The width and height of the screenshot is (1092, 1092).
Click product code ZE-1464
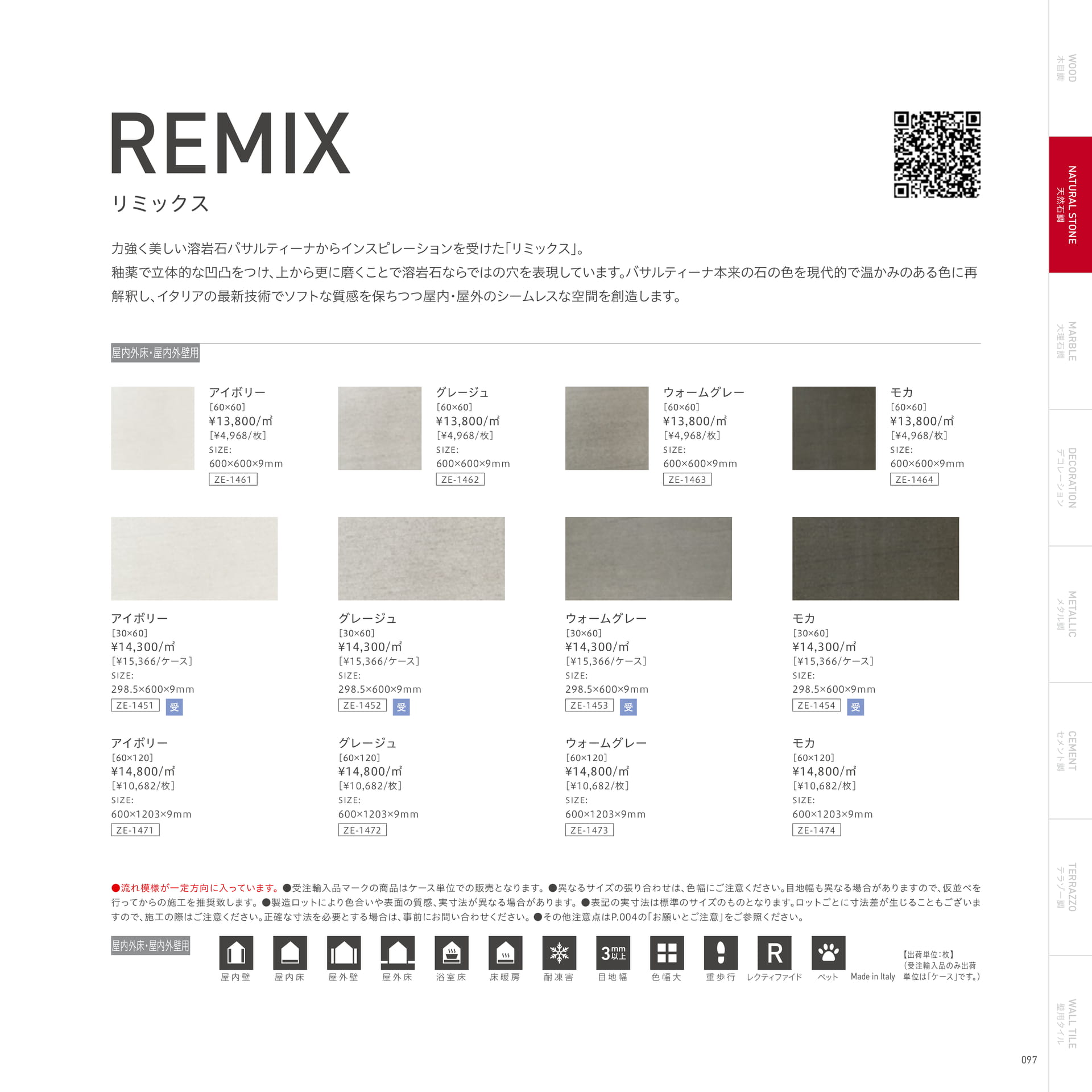915,479
